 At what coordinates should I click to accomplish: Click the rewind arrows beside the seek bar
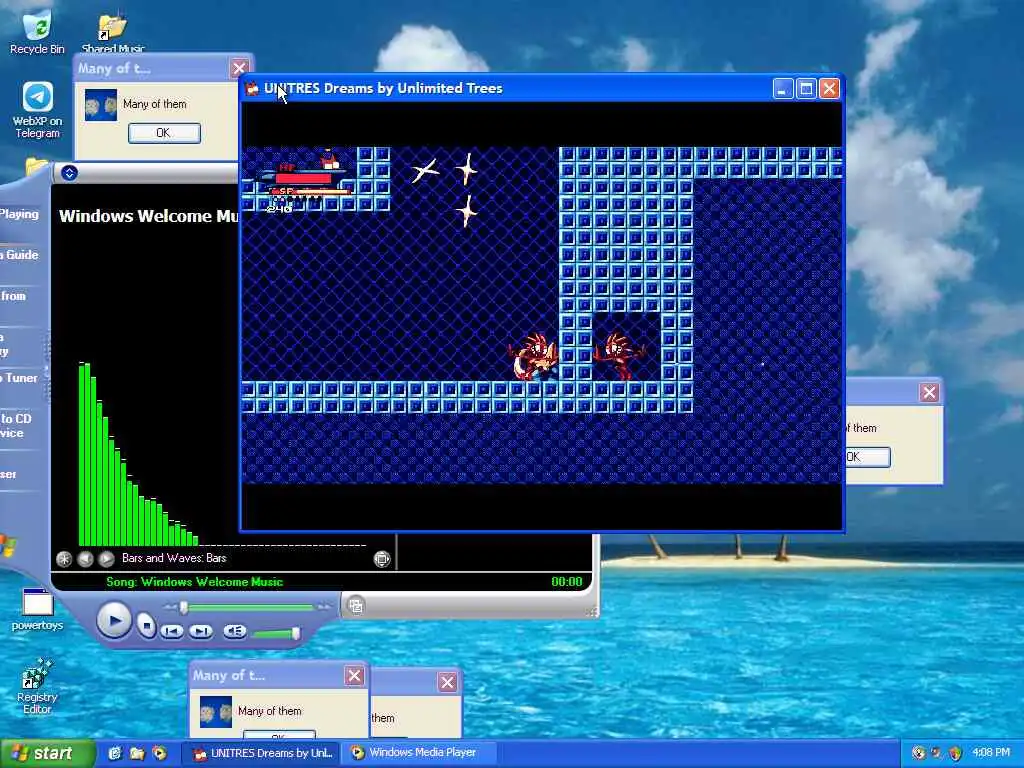click(x=170, y=607)
